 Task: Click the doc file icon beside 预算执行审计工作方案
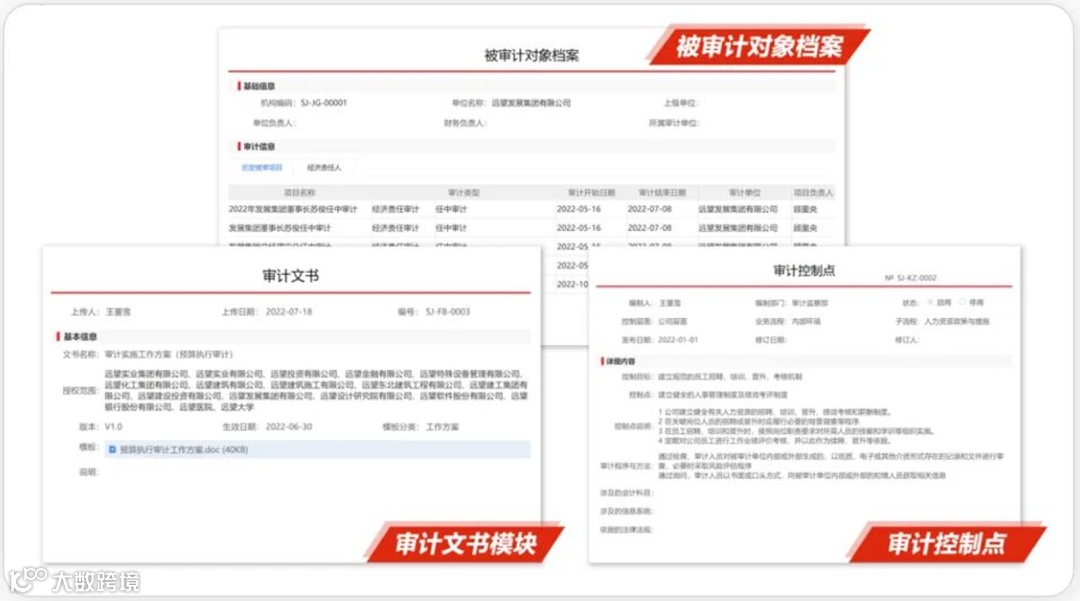112,450
